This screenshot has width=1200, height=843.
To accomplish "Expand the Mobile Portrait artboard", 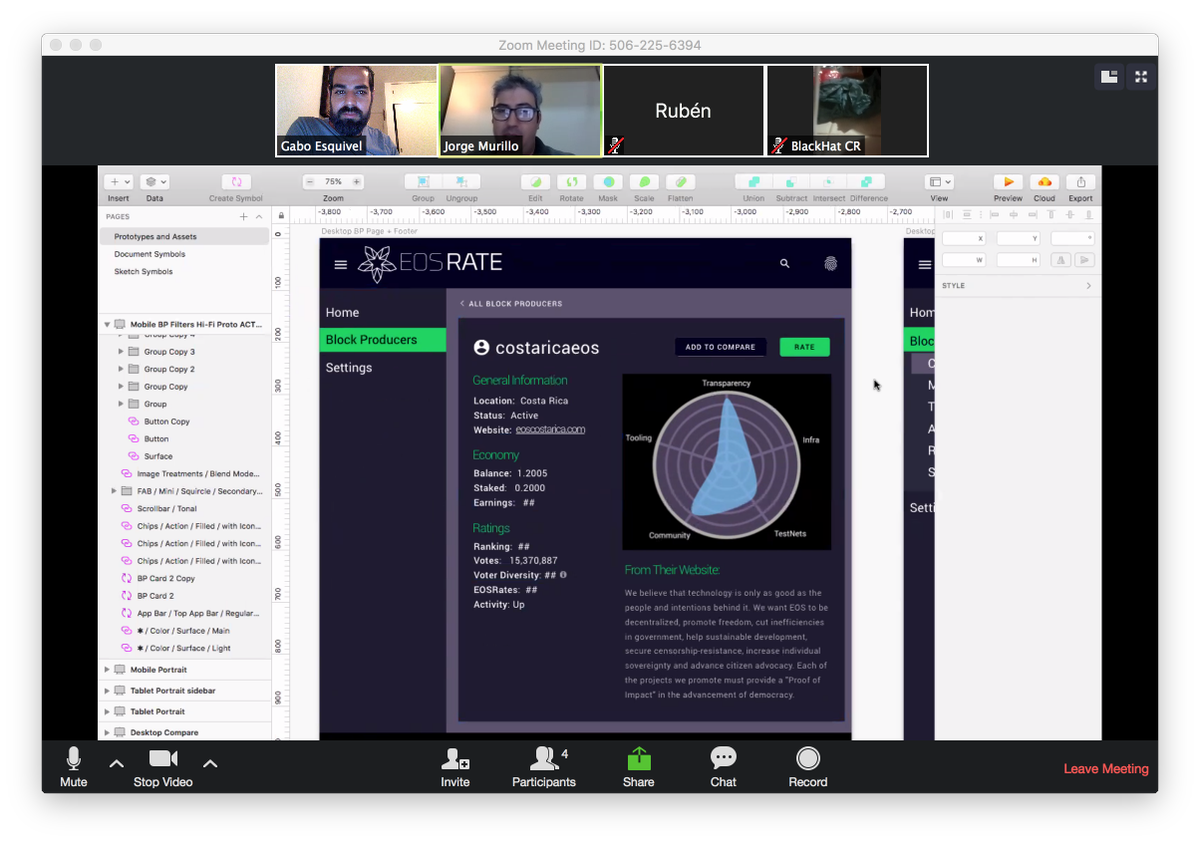I will (107, 670).
